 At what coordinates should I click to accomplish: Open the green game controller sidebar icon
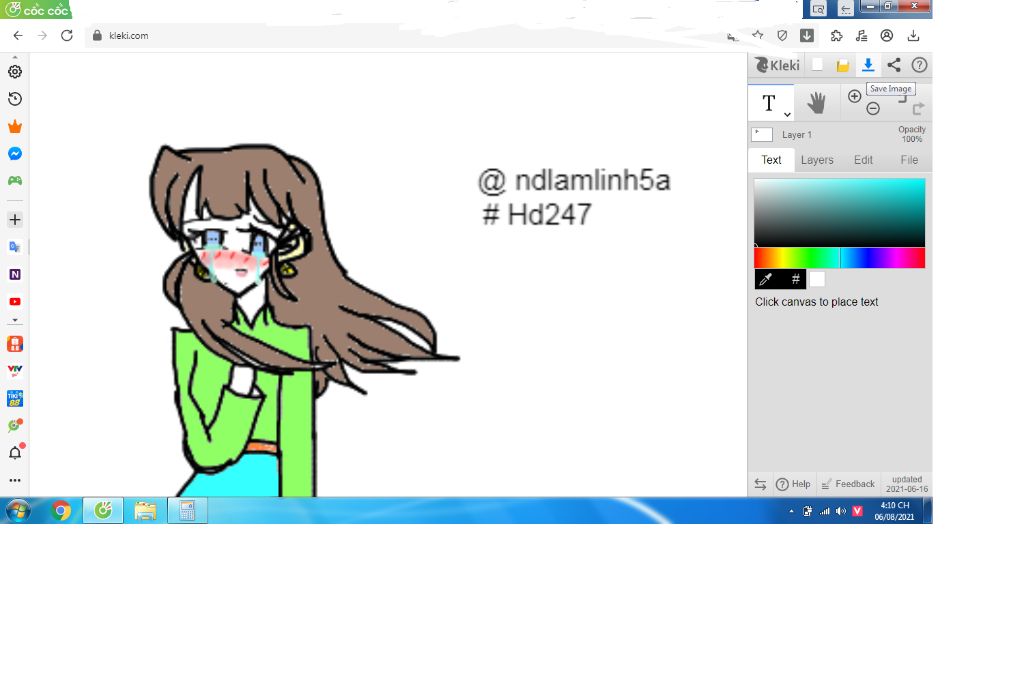[15, 180]
